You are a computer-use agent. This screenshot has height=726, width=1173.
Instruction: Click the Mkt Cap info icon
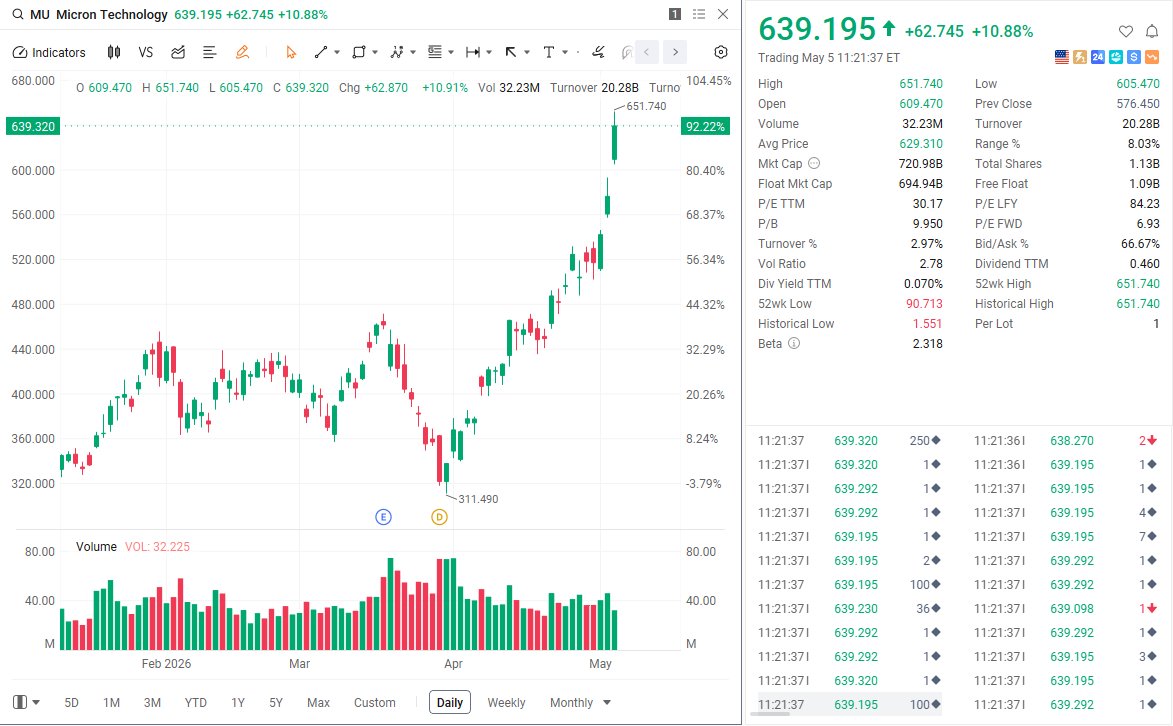tap(814, 163)
